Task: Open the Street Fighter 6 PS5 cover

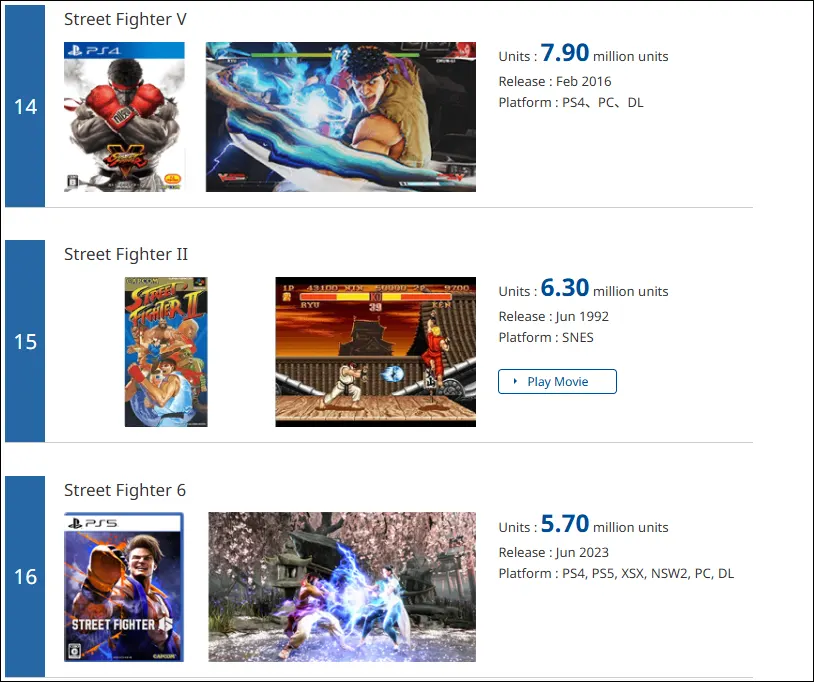Action: (x=124, y=587)
